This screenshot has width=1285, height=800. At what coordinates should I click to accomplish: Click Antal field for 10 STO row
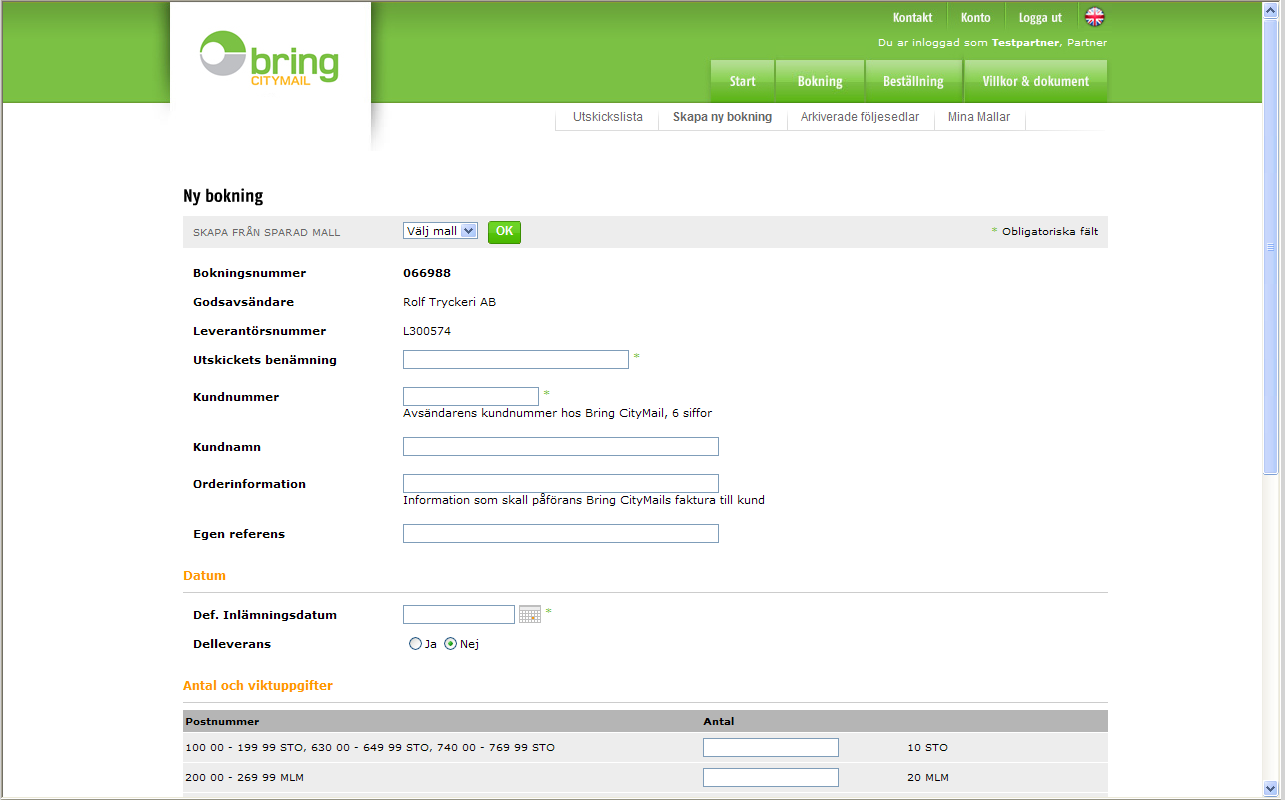pos(771,747)
